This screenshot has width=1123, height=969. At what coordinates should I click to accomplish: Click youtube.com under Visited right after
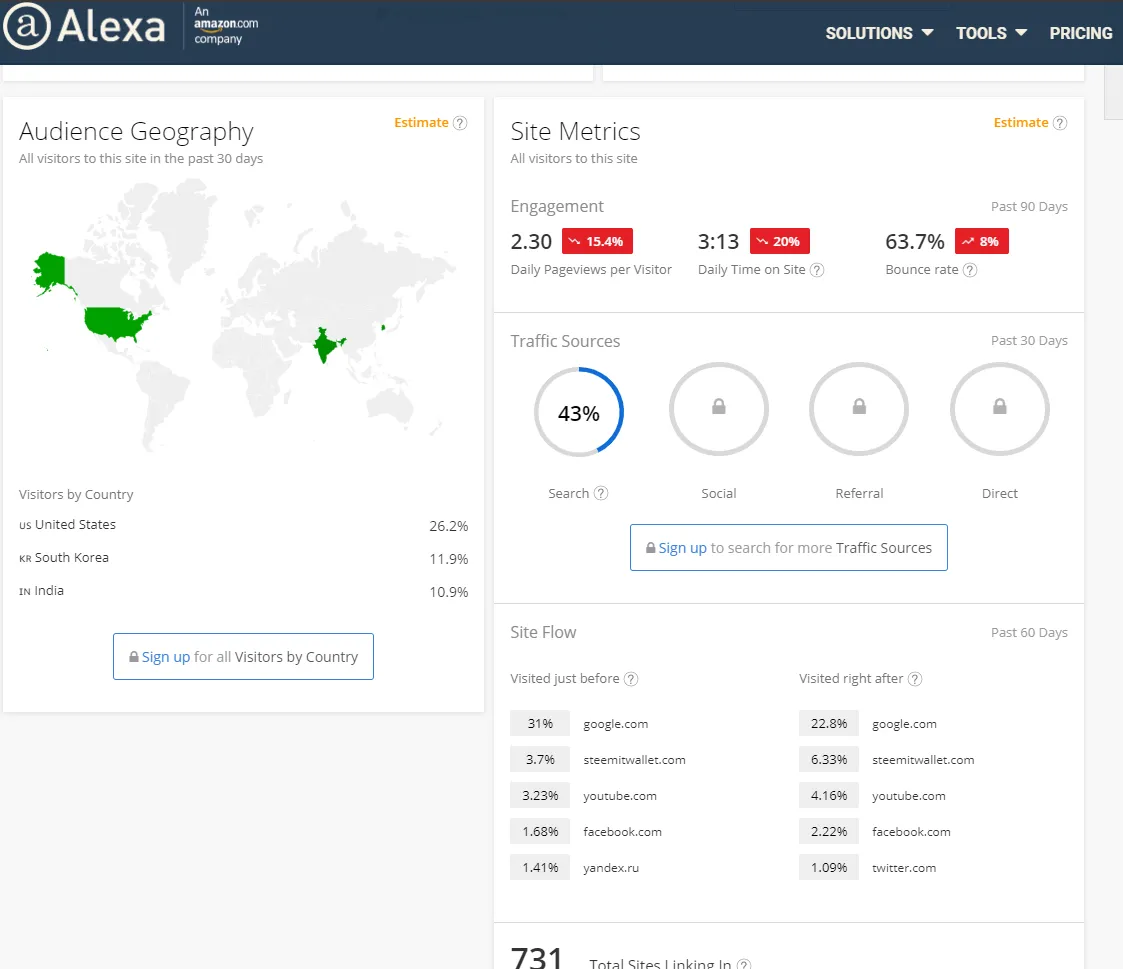pyautogui.click(x=908, y=796)
